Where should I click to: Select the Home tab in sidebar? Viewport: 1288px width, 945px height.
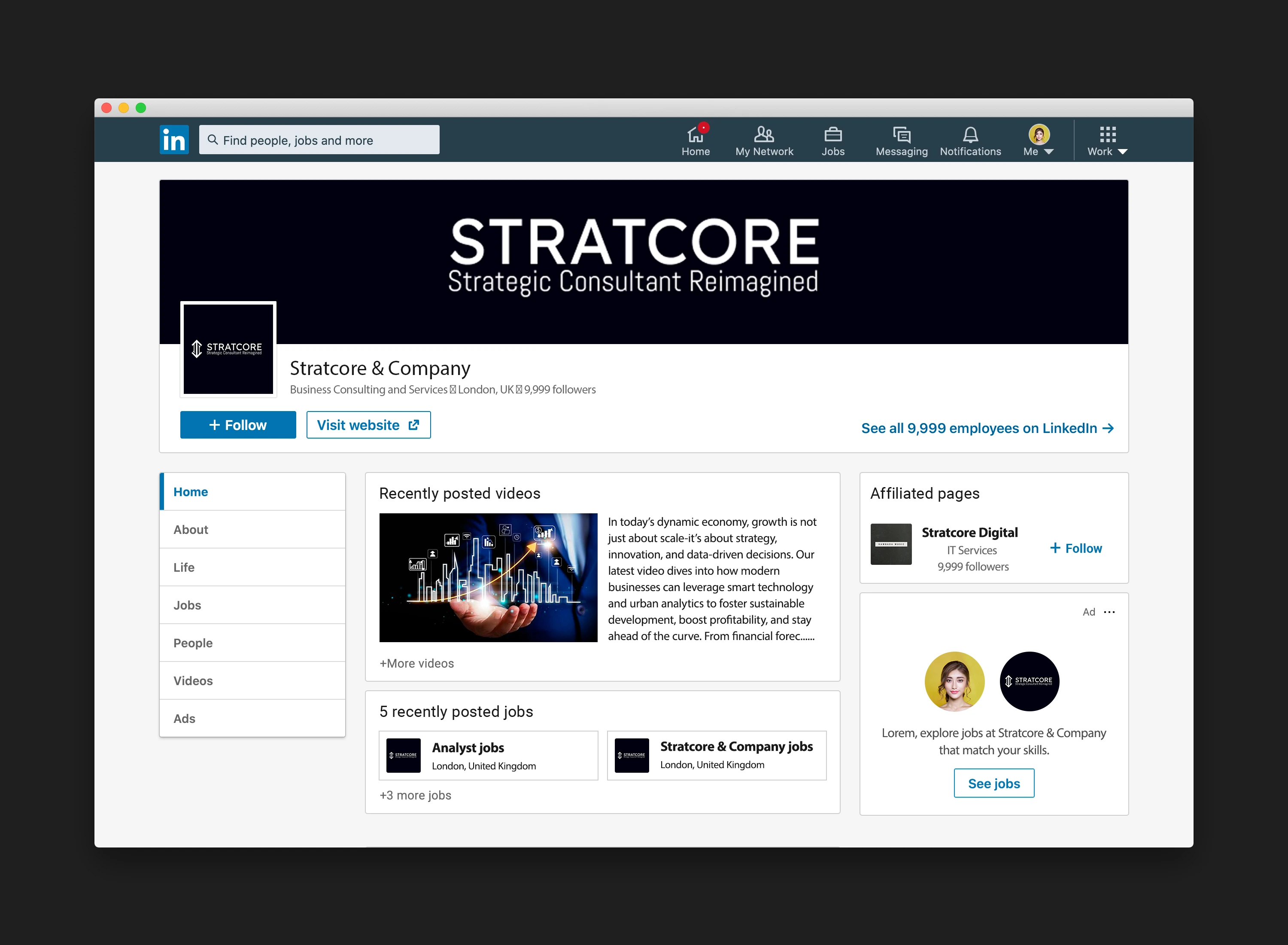point(252,492)
